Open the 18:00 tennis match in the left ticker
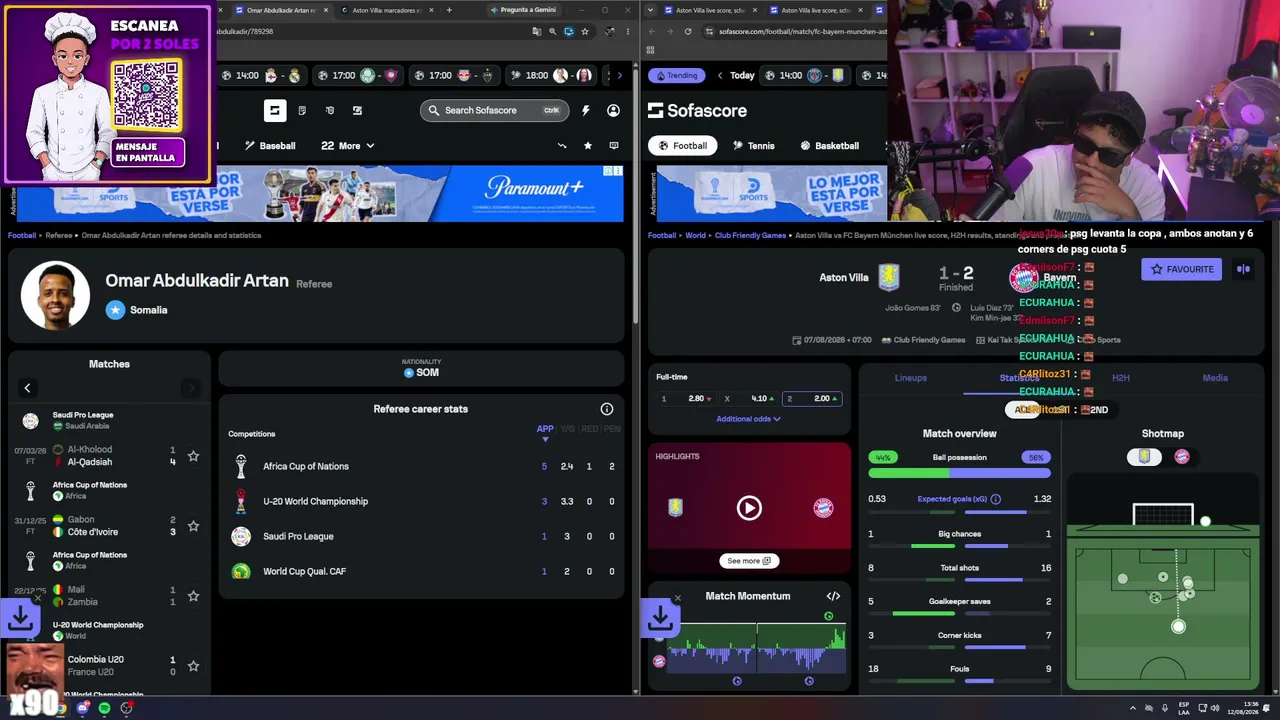Viewport: 1280px width, 720px height. (551, 75)
